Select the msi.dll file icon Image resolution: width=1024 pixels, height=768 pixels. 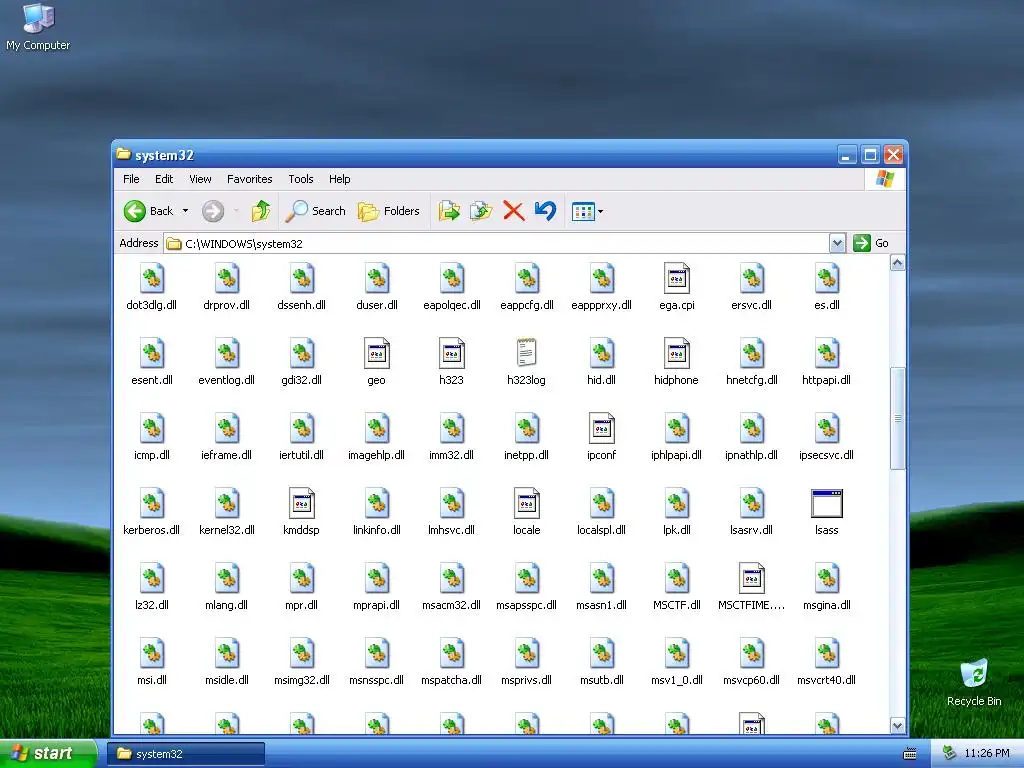[152, 654]
